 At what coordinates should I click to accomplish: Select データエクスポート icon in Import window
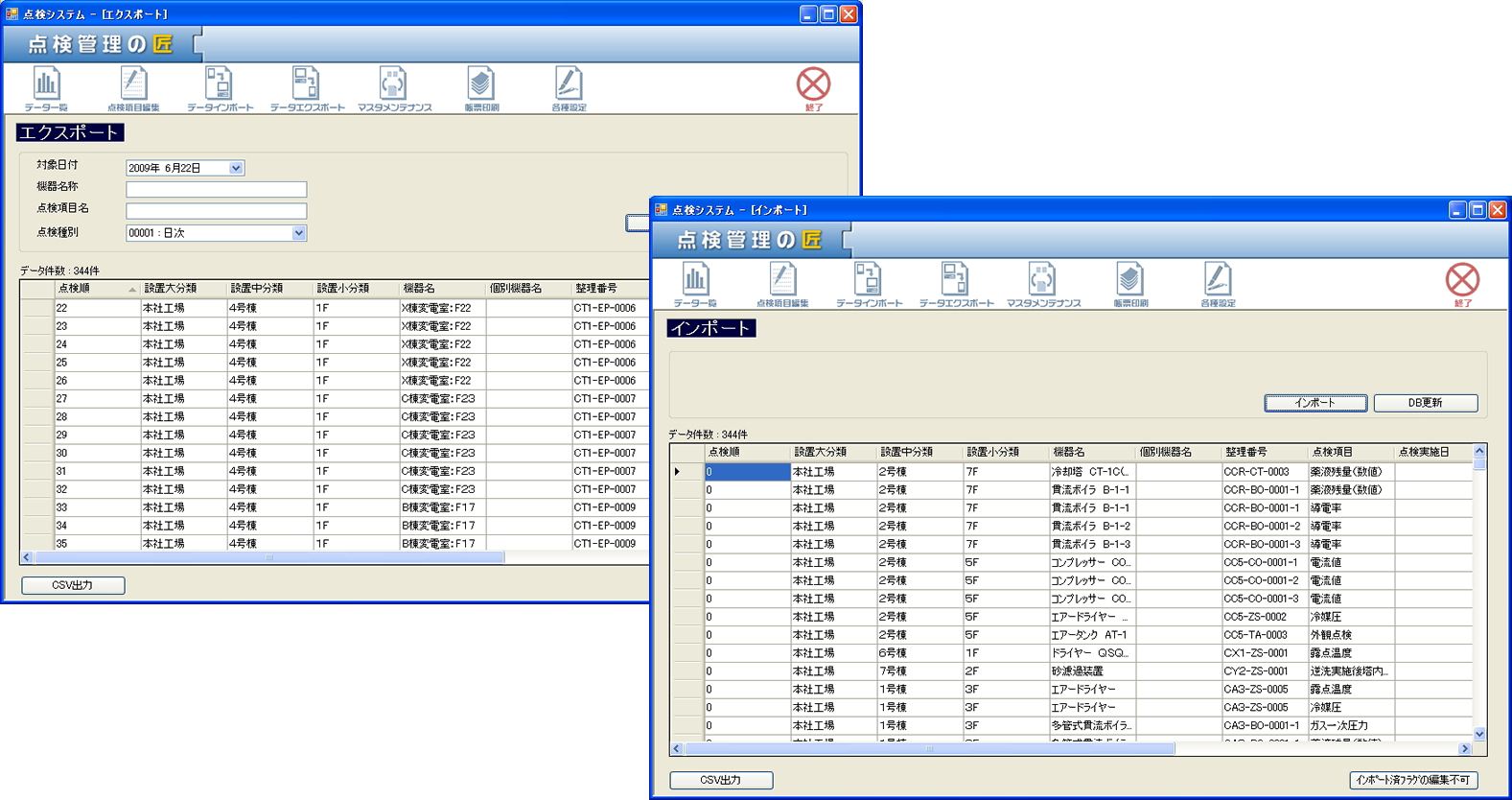956,284
